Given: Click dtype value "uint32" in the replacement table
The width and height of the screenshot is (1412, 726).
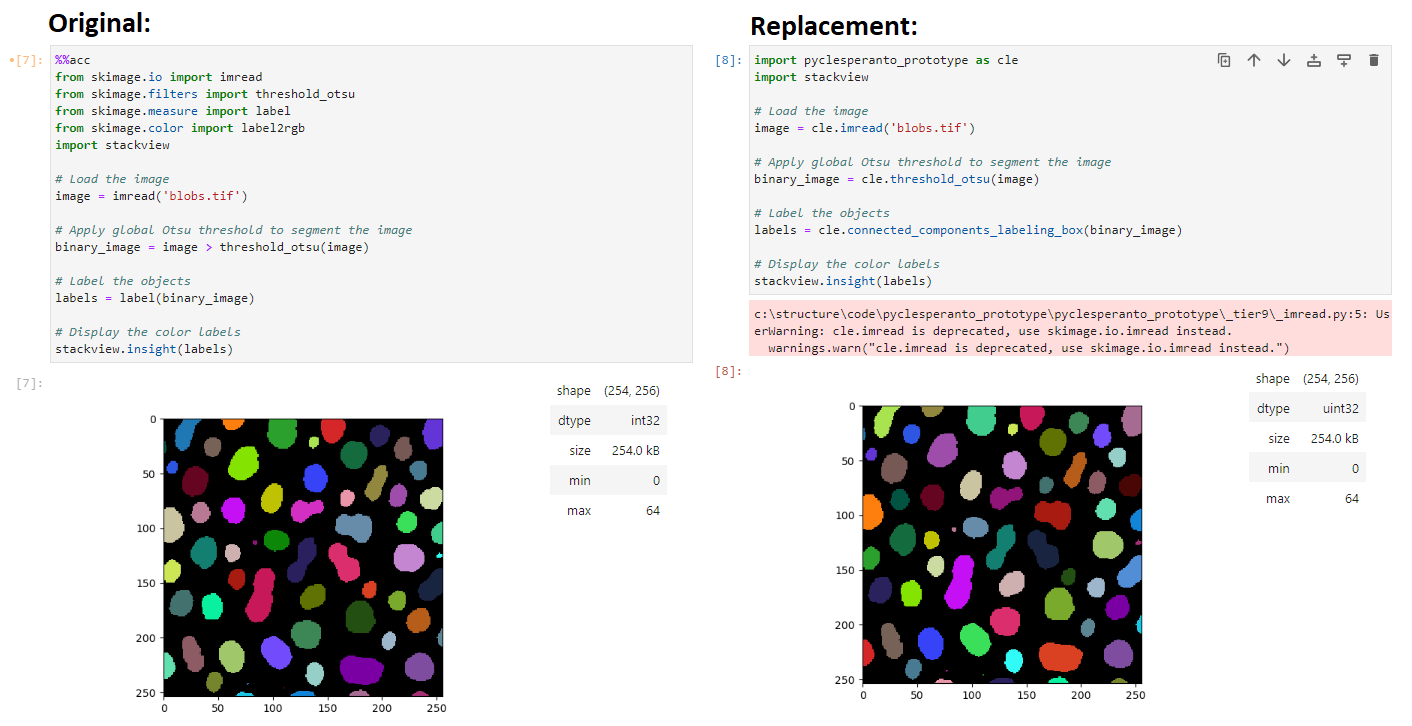Looking at the screenshot, I should 1340,409.
